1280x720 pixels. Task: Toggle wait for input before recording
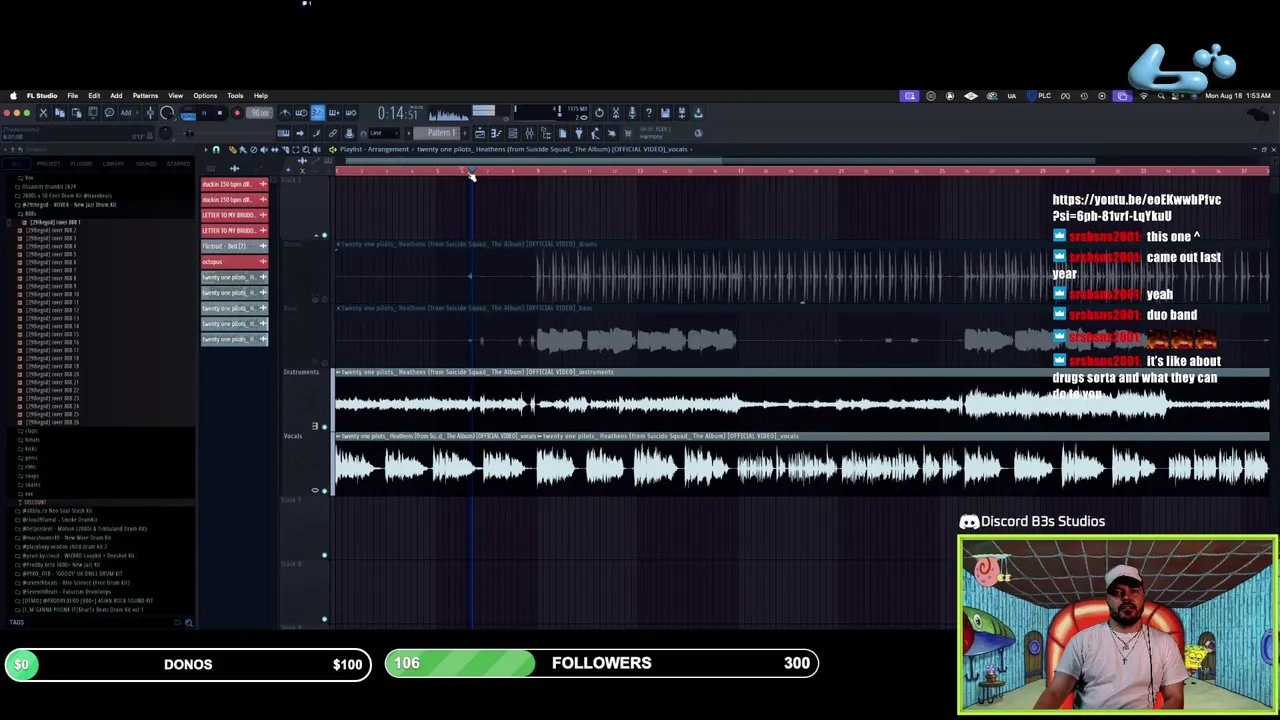pos(301,113)
